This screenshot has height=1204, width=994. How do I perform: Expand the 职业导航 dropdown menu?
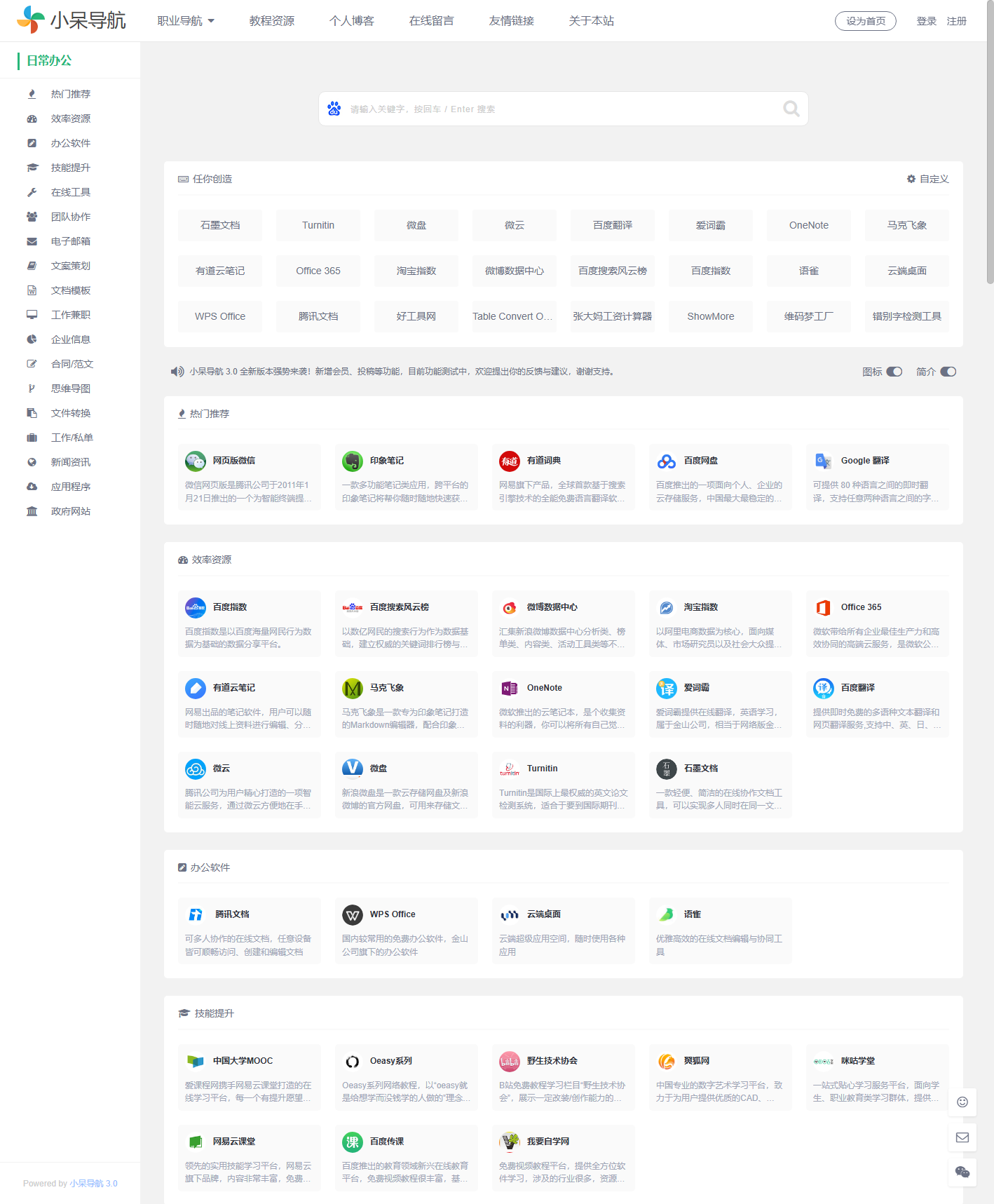pyautogui.click(x=186, y=21)
